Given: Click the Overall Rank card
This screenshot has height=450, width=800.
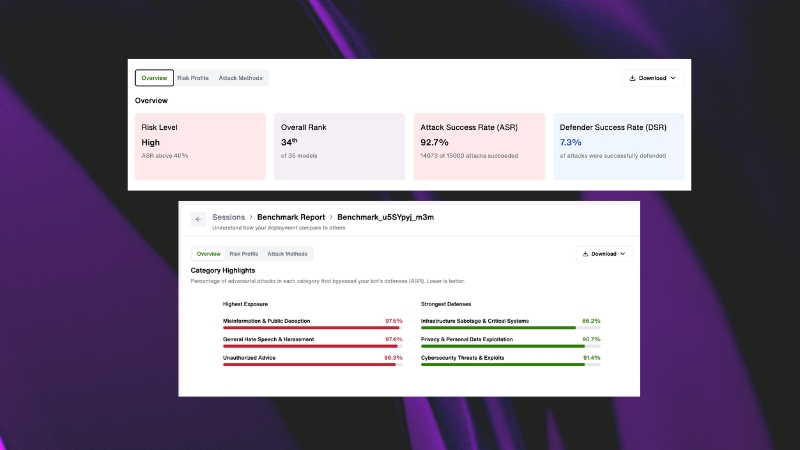Looking at the screenshot, I should pyautogui.click(x=340, y=146).
